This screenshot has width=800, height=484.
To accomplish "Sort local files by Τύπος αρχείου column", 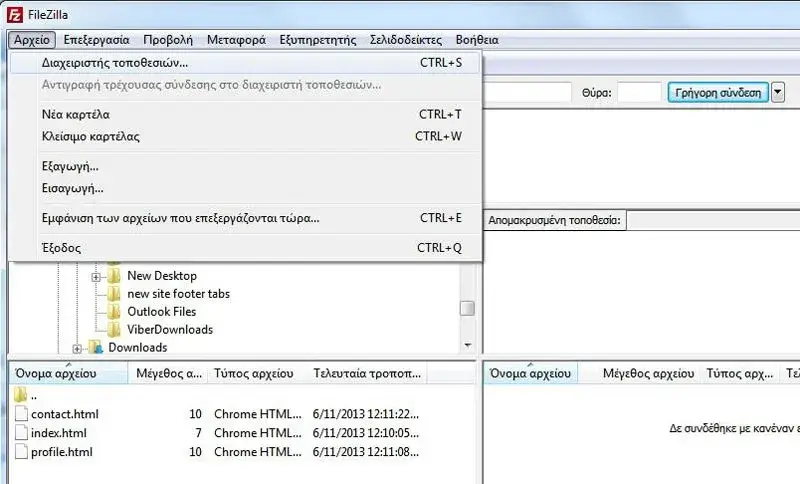I will 258,373.
